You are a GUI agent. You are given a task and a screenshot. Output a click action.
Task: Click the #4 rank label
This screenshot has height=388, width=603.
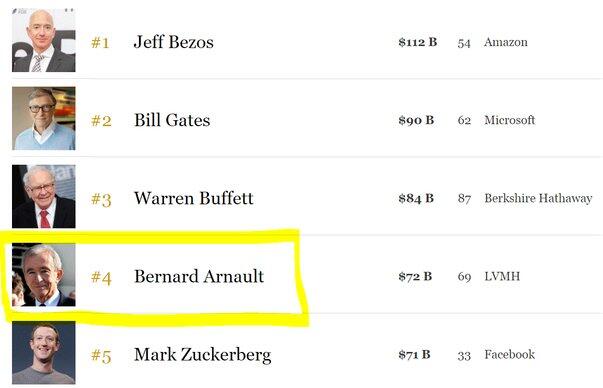pyautogui.click(x=101, y=277)
